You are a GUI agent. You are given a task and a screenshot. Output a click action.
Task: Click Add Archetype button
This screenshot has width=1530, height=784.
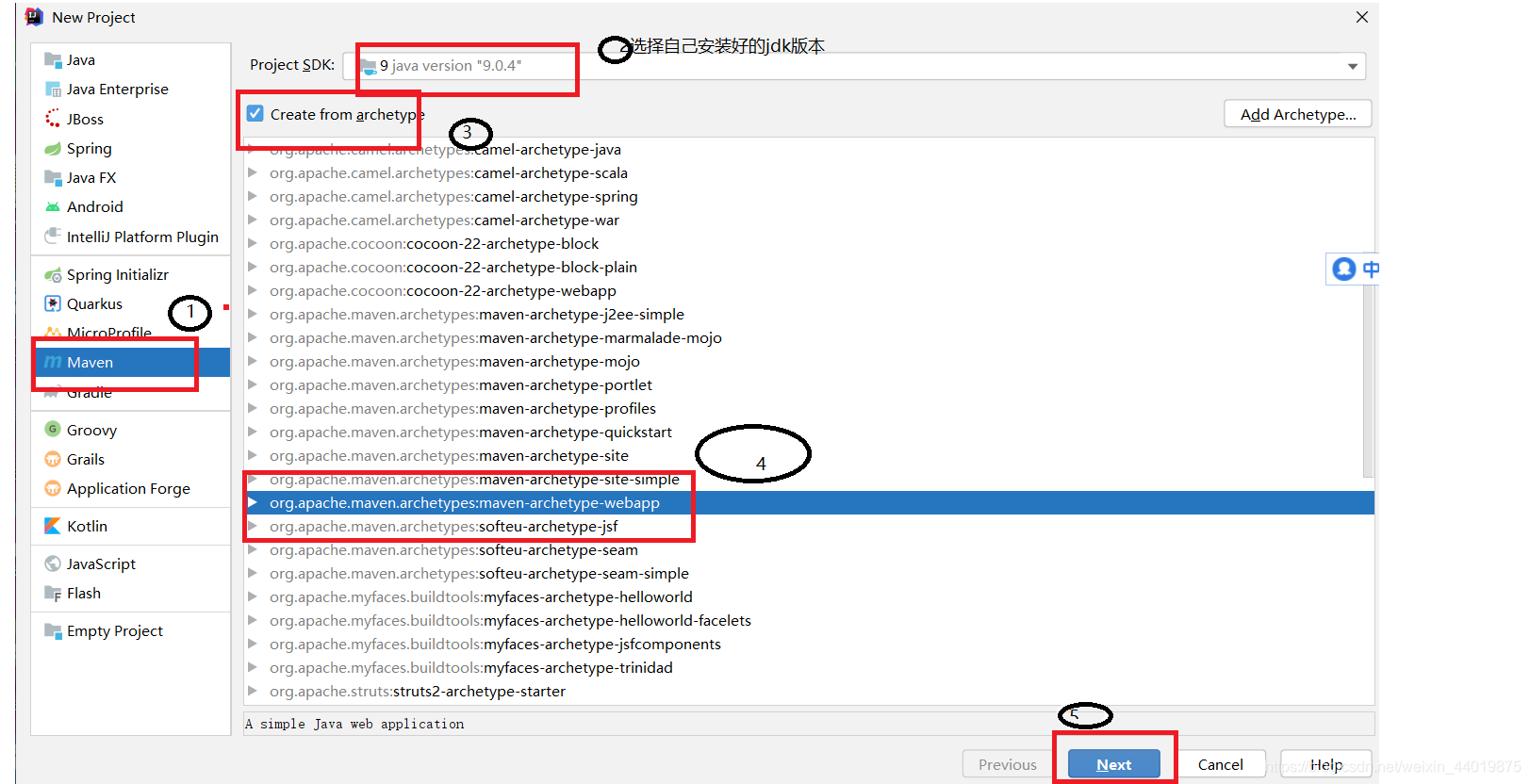[1298, 114]
